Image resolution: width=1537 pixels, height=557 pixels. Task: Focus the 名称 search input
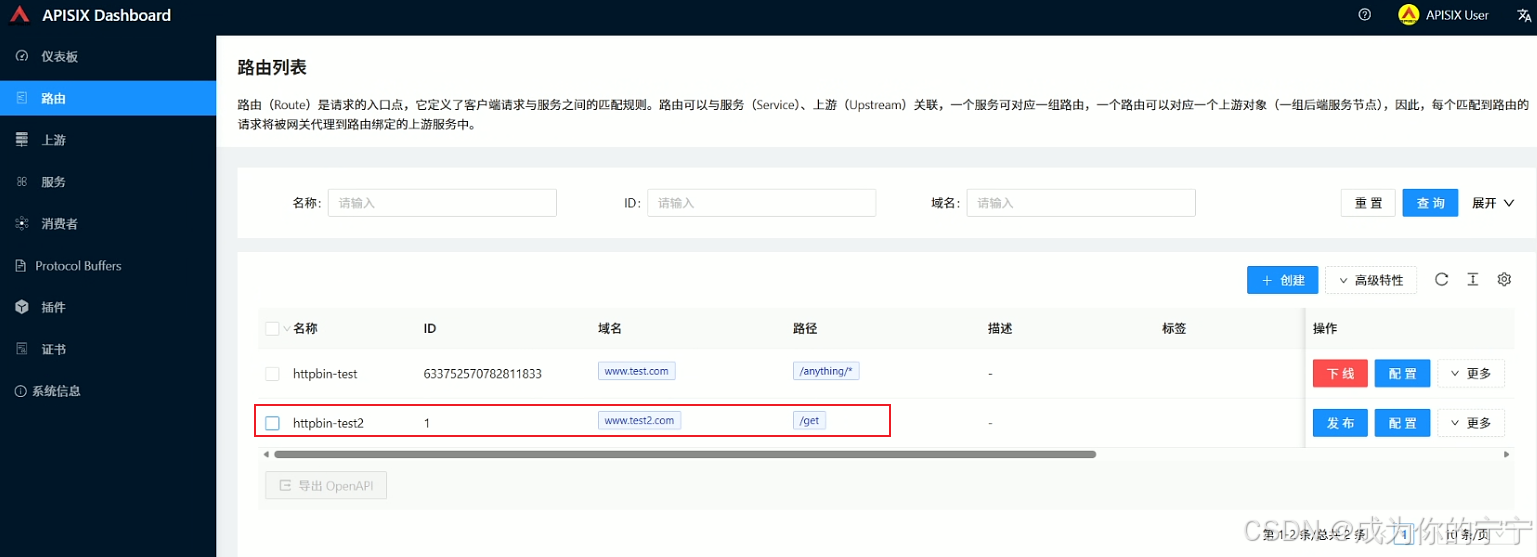442,203
